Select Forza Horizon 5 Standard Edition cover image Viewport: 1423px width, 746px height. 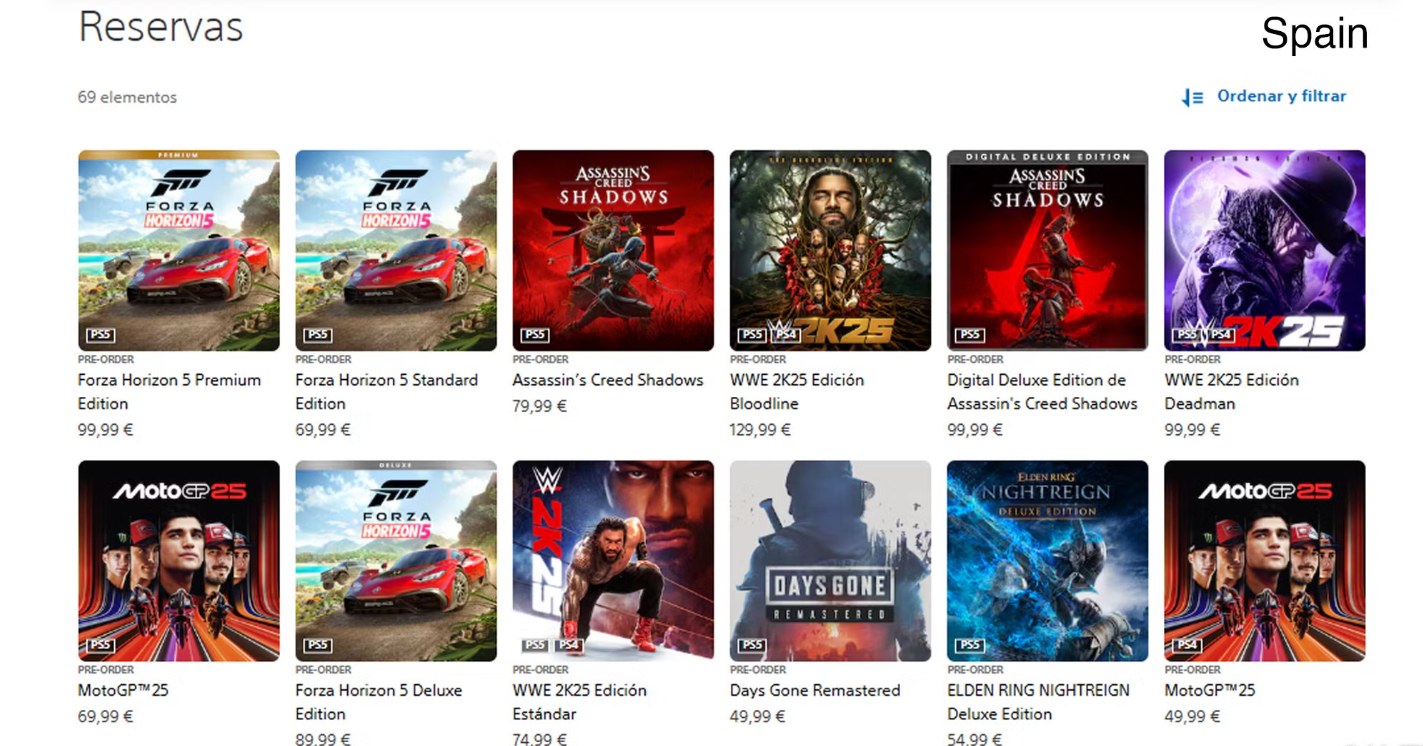tap(396, 250)
